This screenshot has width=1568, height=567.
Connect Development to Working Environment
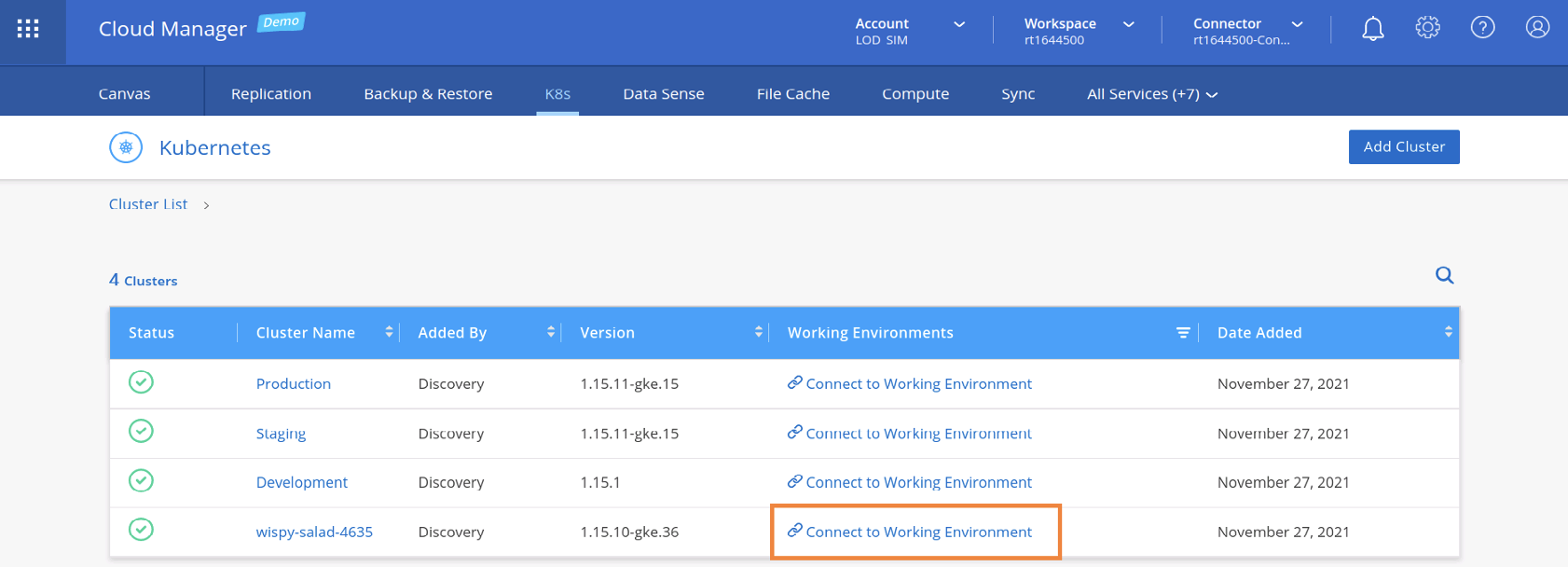pyautogui.click(x=910, y=482)
